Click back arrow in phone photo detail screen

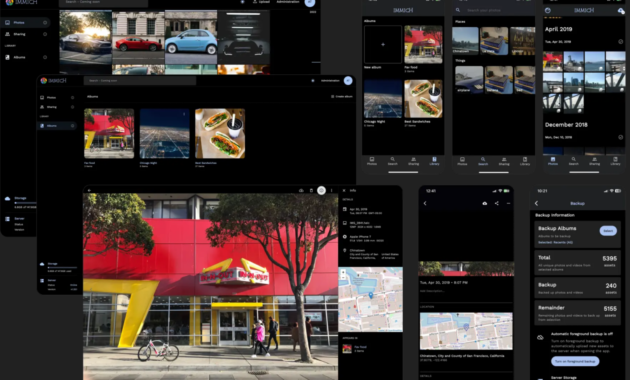425,203
